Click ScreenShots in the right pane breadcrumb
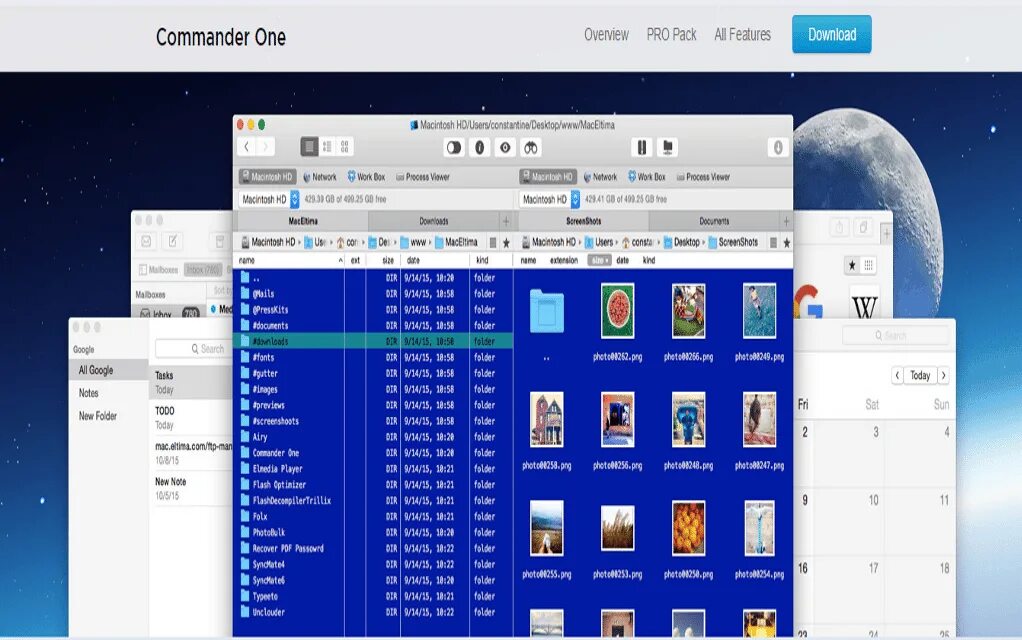Screen dimensions: 1022x640 click(733, 242)
